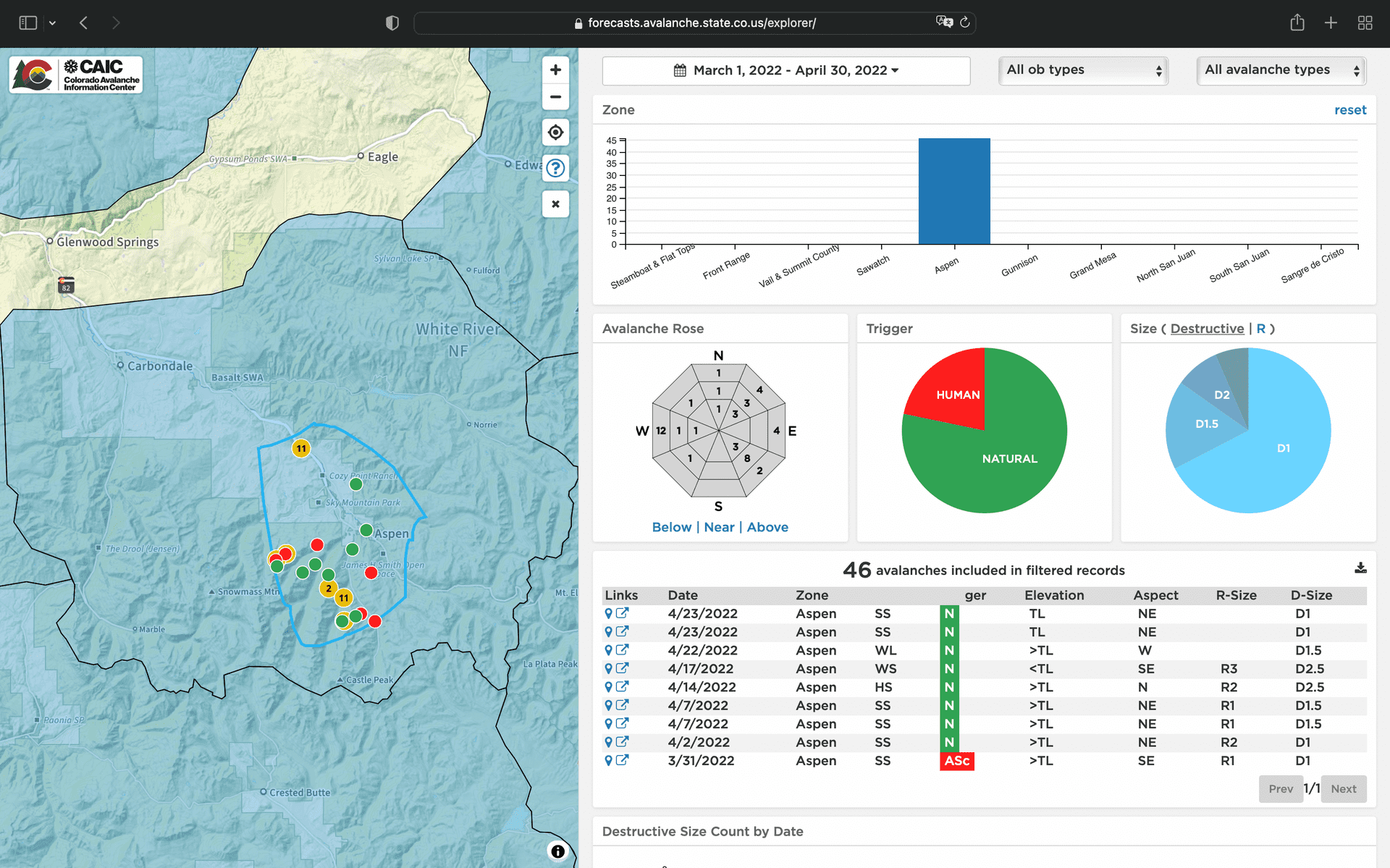Sort table by Date column header

[683, 595]
